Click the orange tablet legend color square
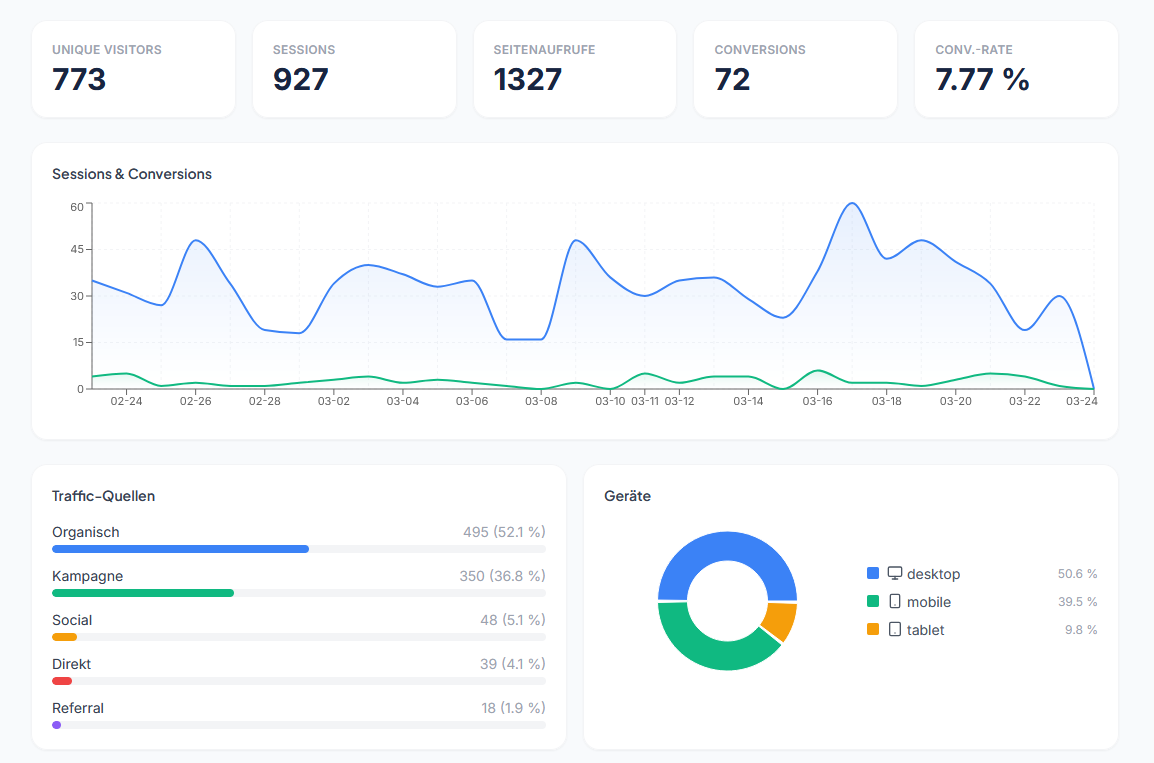 (x=873, y=630)
